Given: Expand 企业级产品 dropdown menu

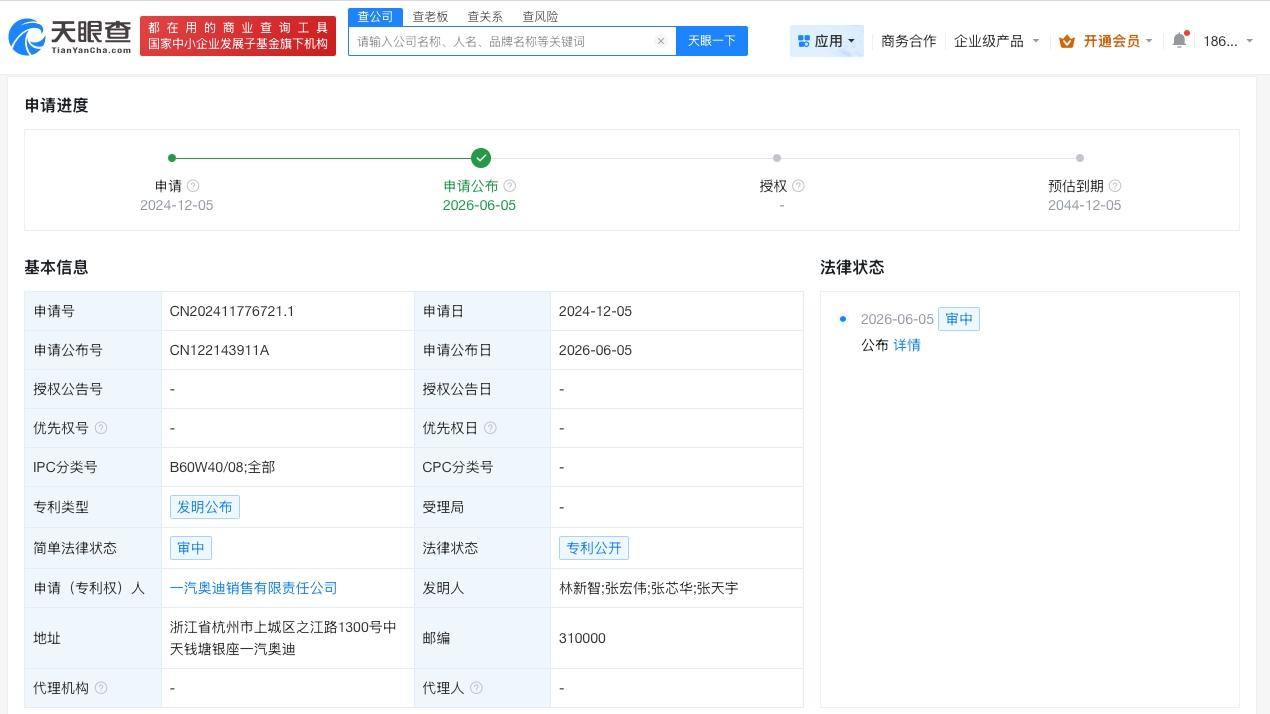Looking at the screenshot, I should [x=997, y=41].
